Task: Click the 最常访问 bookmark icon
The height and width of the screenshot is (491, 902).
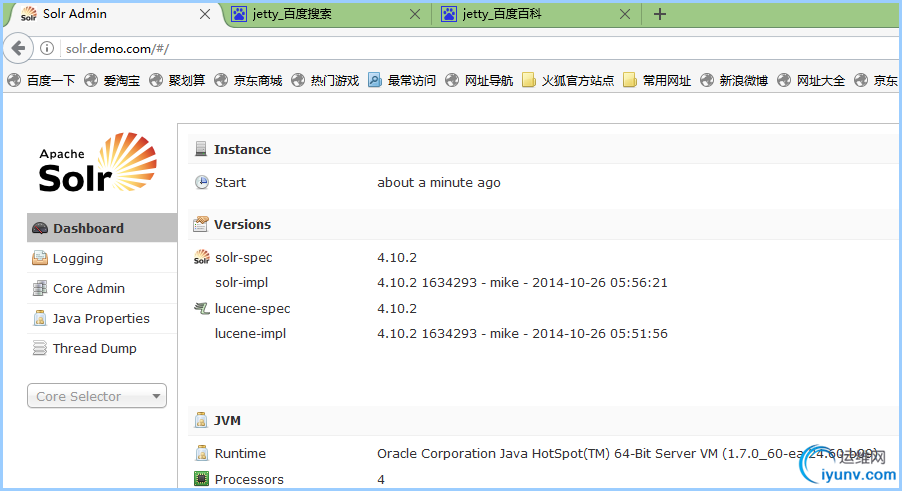Action: pyautogui.click(x=374, y=80)
